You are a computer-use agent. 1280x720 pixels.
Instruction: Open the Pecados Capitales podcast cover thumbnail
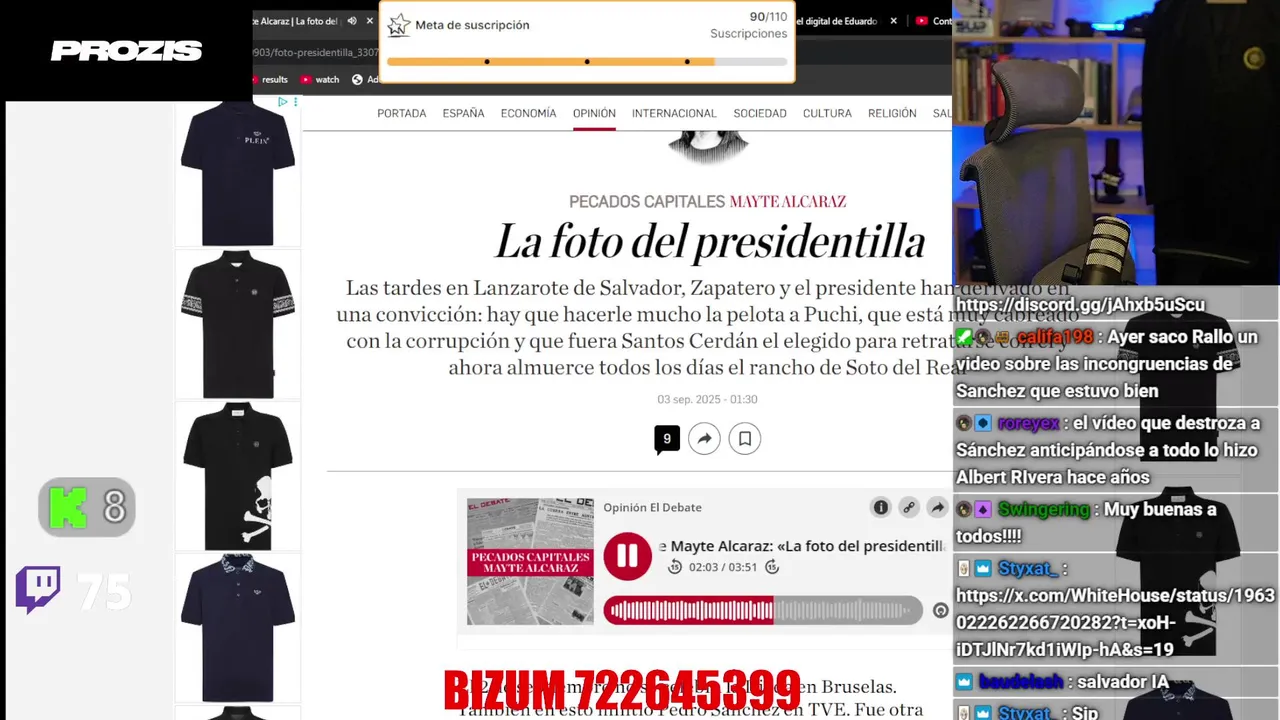pyautogui.click(x=530, y=561)
